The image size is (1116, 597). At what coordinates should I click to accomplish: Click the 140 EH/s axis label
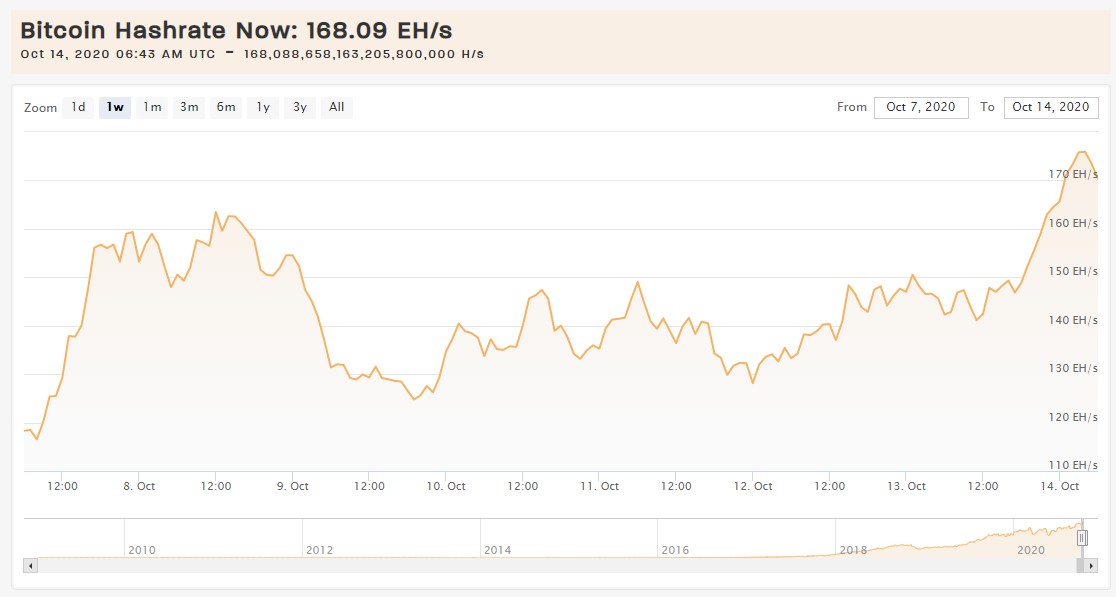click(x=1073, y=320)
